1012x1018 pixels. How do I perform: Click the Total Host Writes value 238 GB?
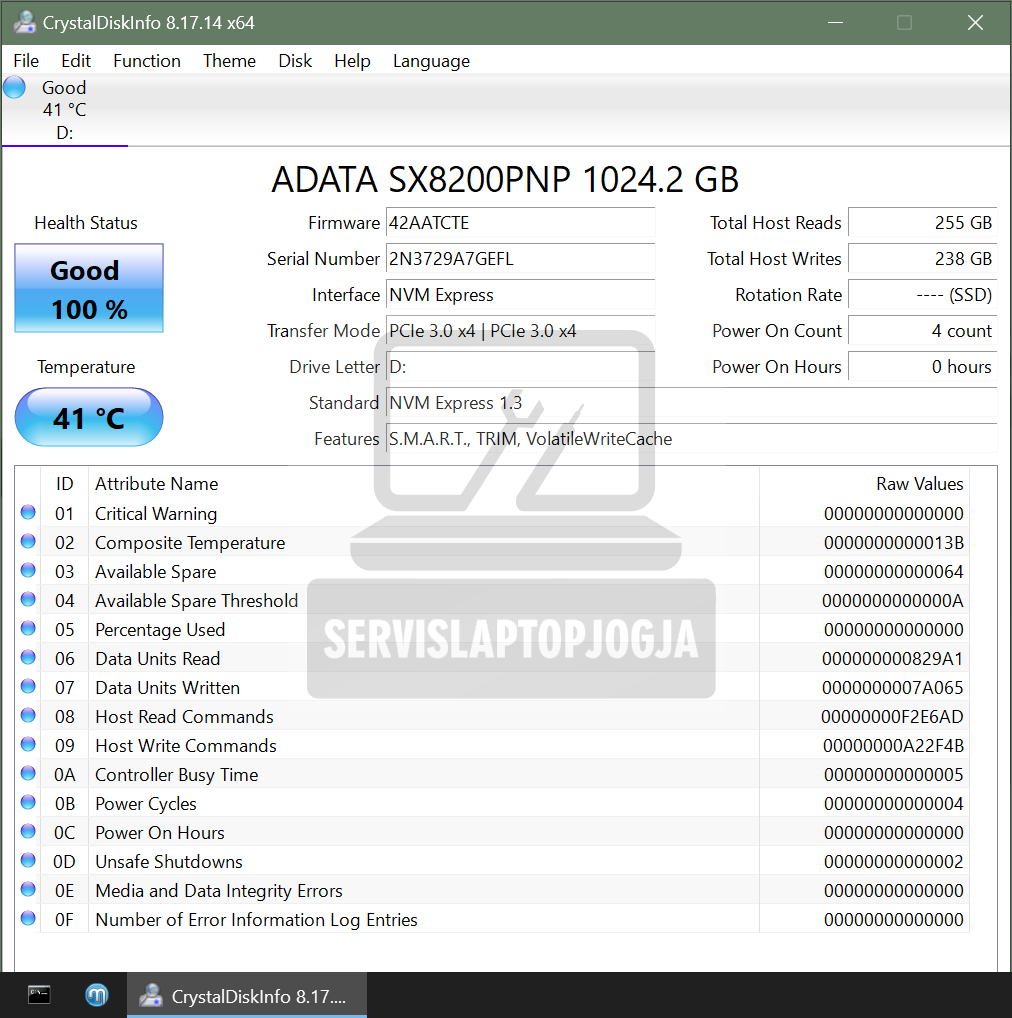pyautogui.click(x=922, y=259)
